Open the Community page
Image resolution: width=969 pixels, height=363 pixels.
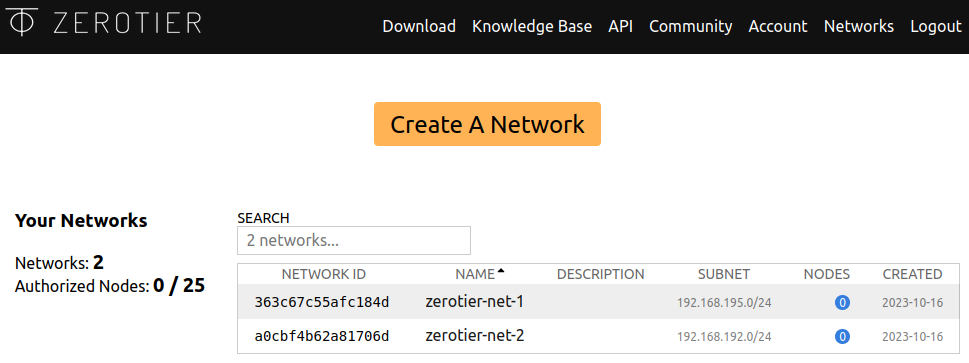(691, 27)
